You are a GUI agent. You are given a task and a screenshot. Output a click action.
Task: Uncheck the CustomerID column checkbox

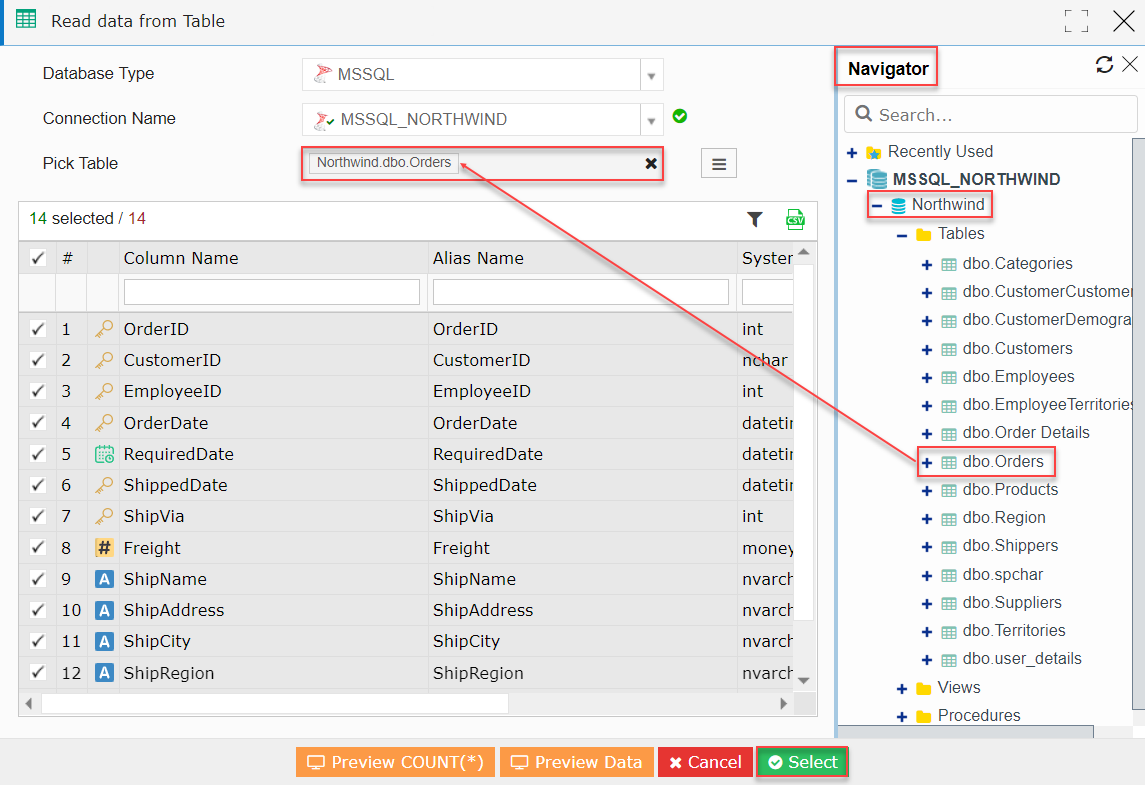pyautogui.click(x=37, y=360)
